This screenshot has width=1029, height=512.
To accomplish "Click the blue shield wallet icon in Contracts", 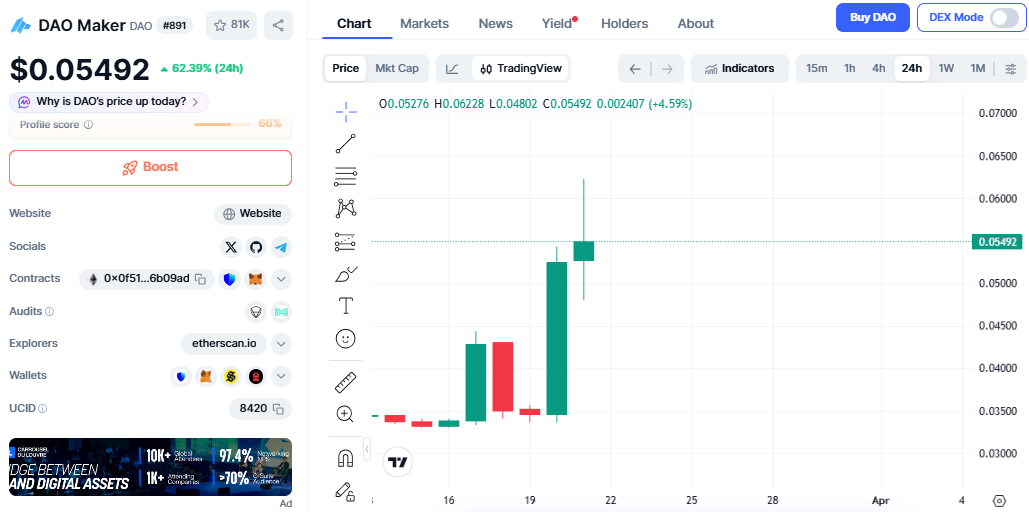I will pos(230,280).
